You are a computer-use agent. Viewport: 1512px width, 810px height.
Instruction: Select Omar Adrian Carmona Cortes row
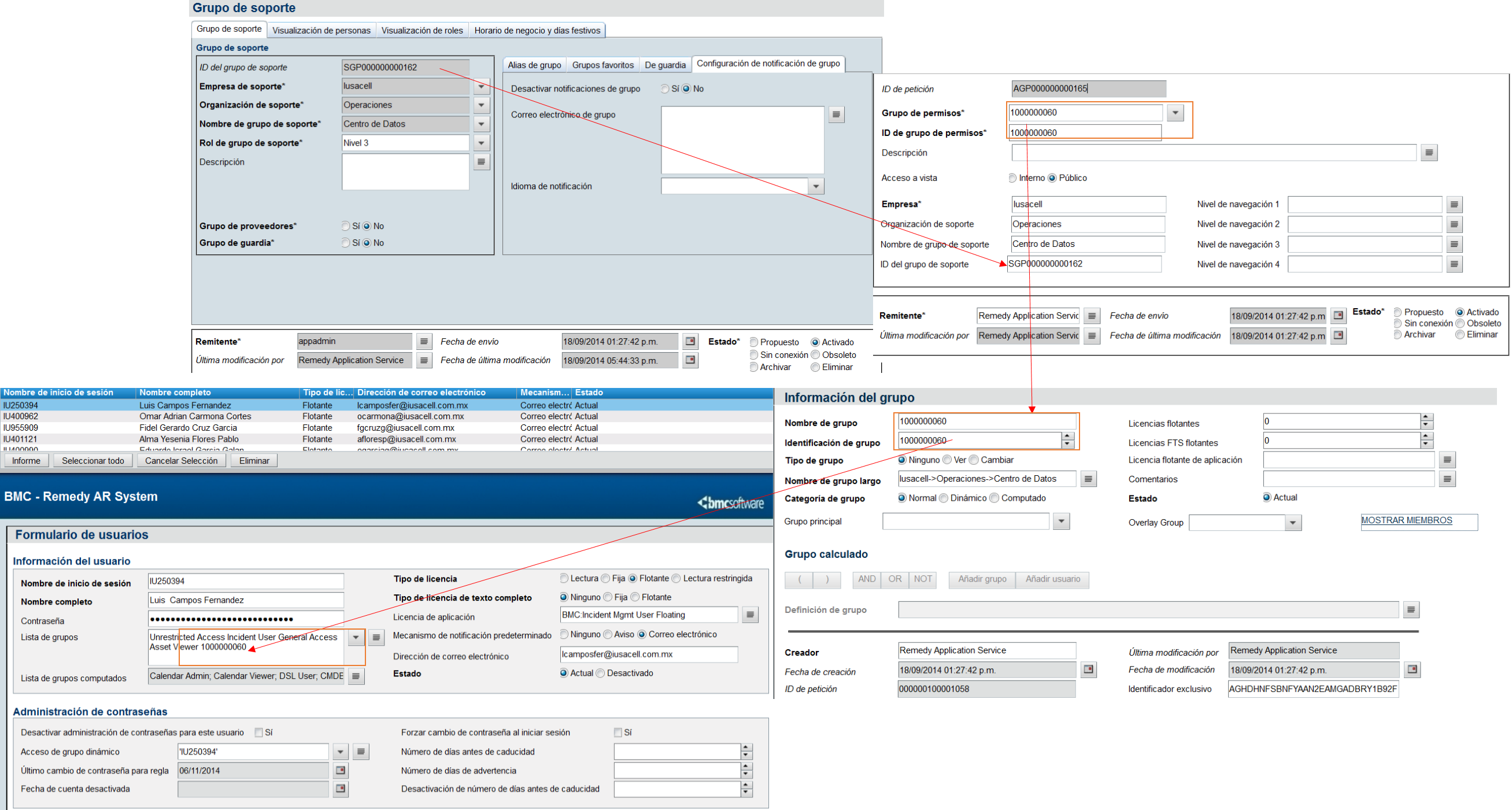coord(195,416)
